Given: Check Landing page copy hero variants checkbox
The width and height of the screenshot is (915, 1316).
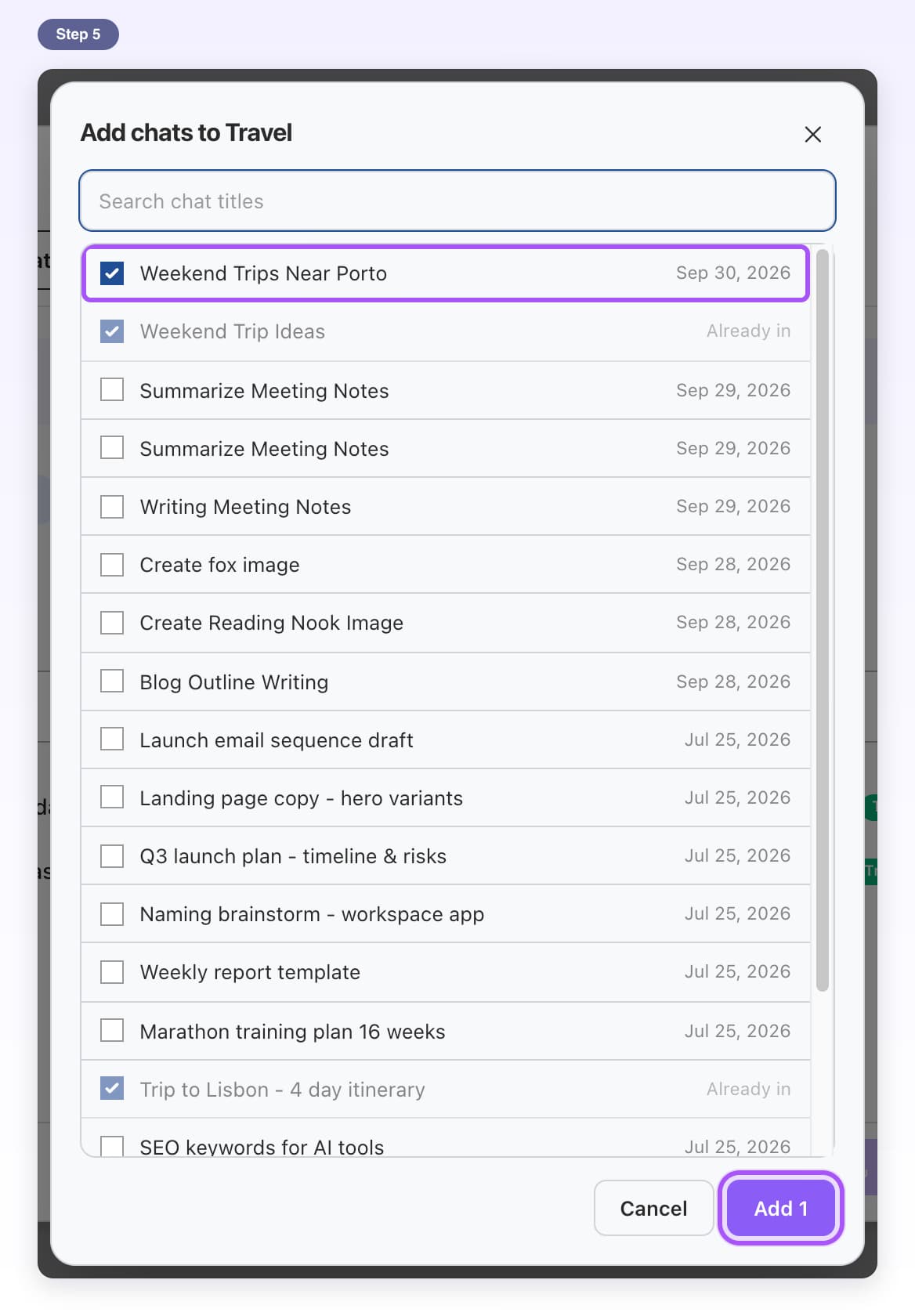Looking at the screenshot, I should click(112, 797).
